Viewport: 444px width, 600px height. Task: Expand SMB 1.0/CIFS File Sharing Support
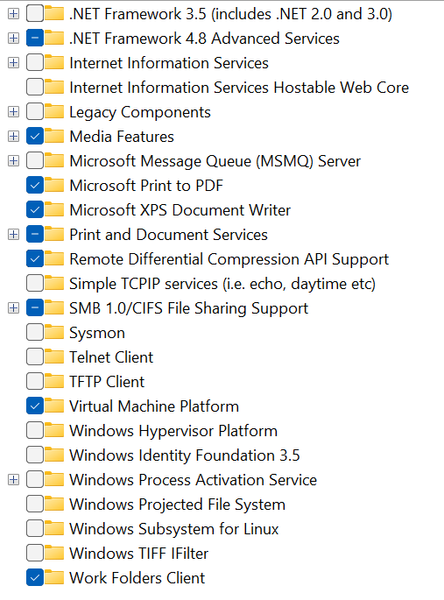pos(13,308)
